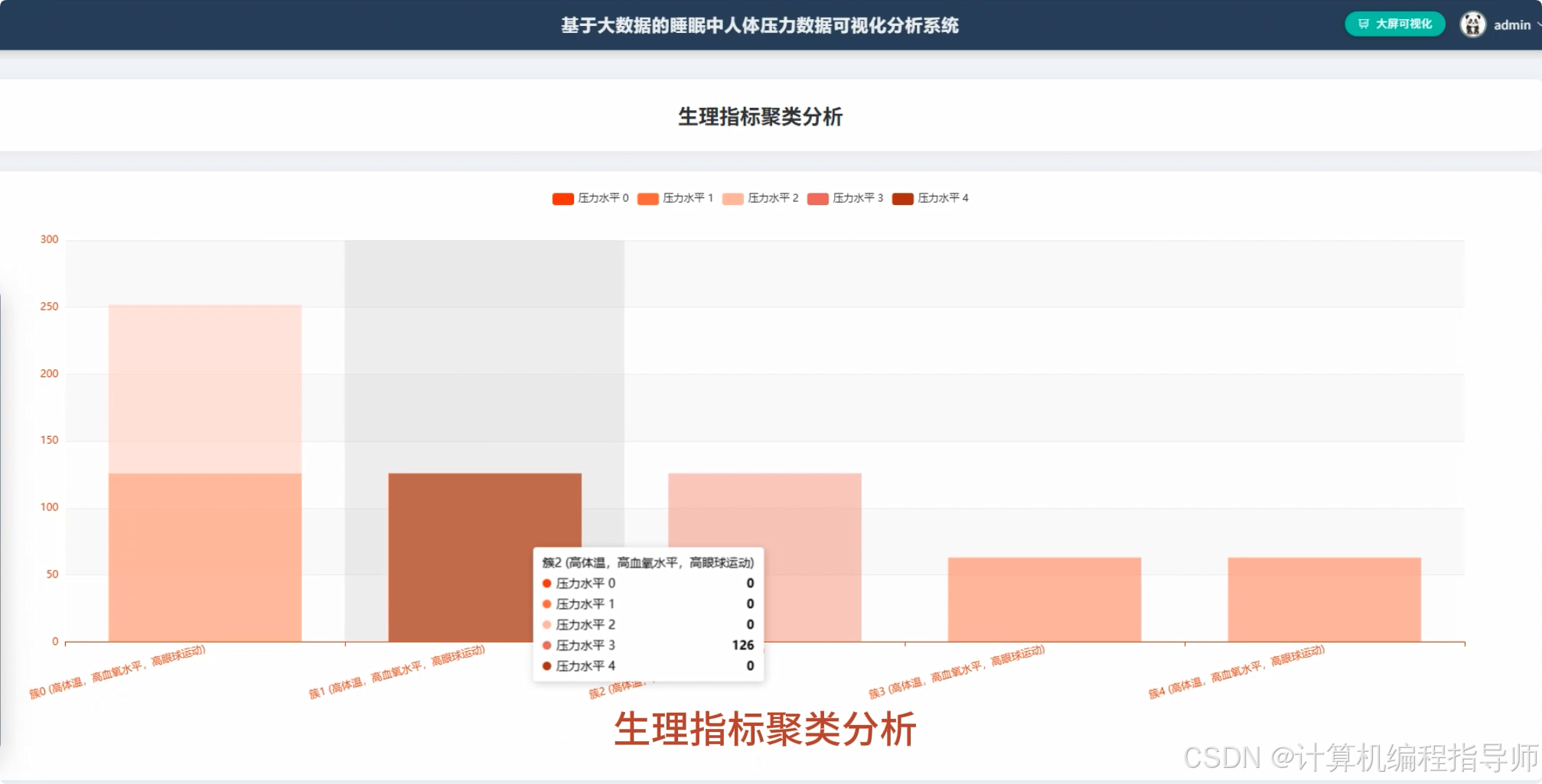Viewport: 1542px width, 784px height.
Task: Open the admin user dropdown
Action: click(x=1501, y=24)
